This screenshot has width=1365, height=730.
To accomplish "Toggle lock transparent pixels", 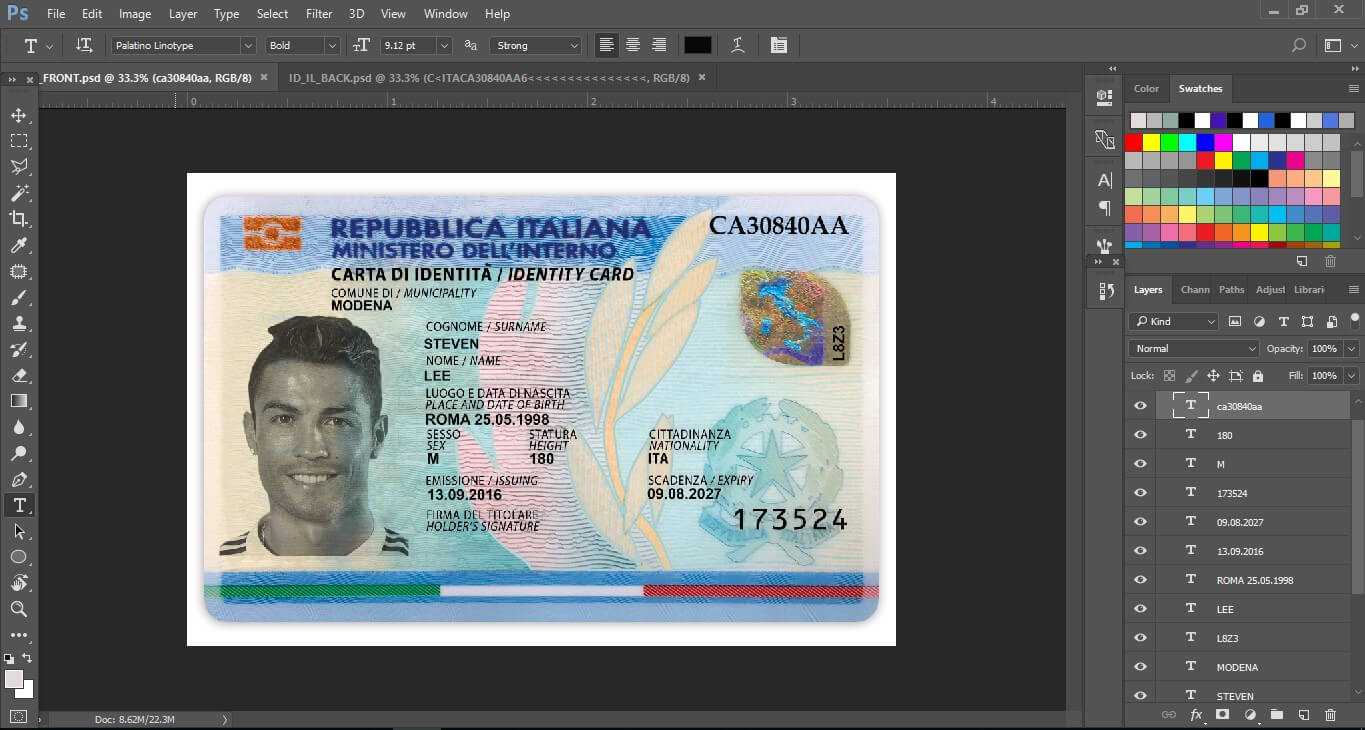I will coord(1169,376).
